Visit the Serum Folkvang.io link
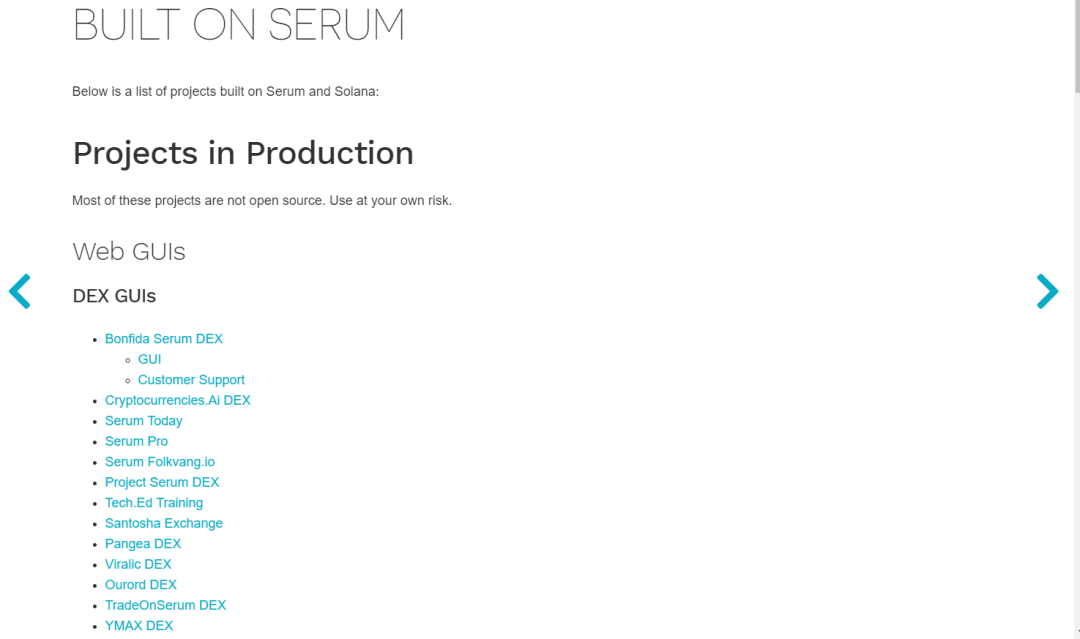 point(160,462)
